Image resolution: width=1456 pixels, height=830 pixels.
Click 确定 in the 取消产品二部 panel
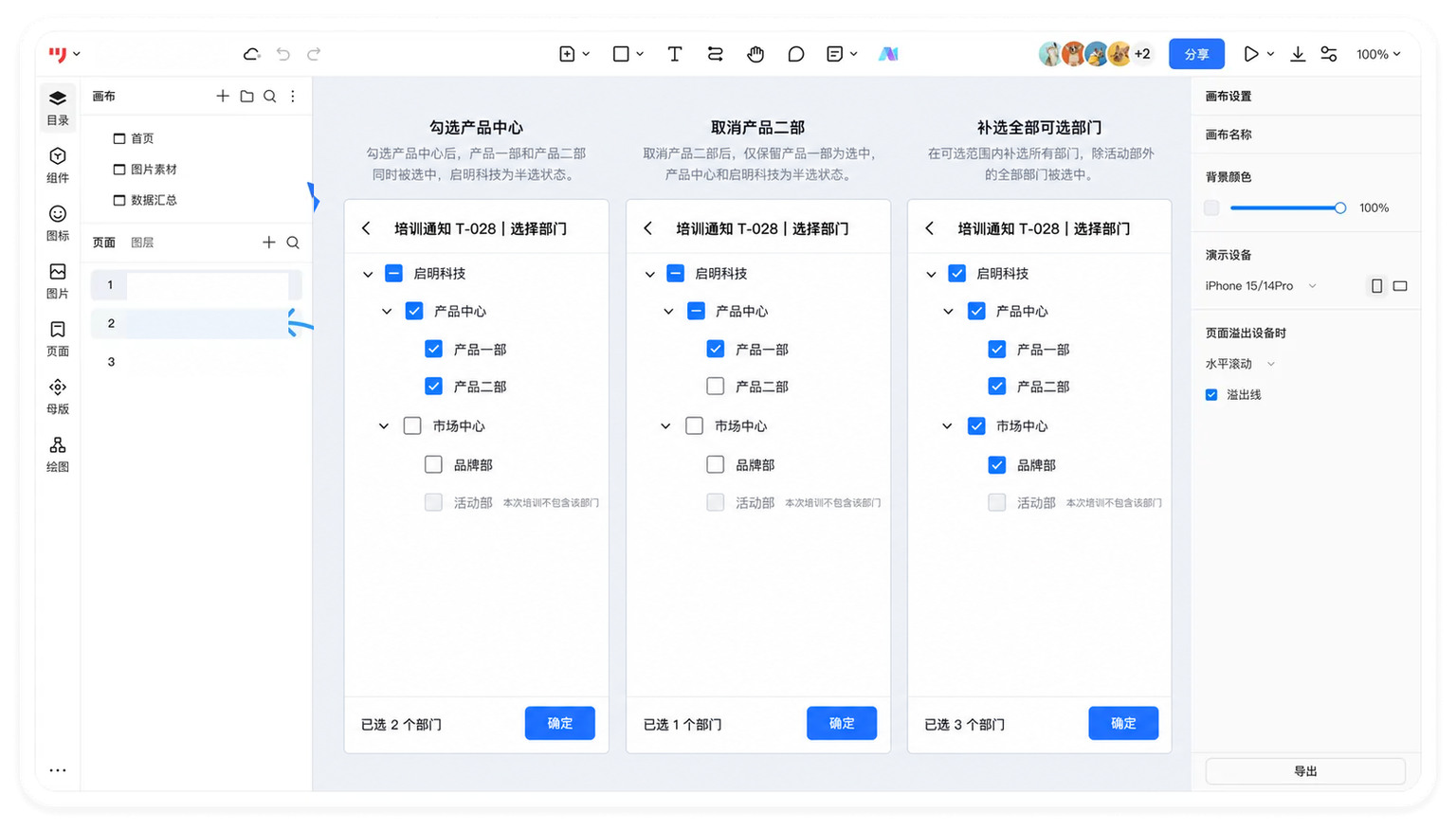click(842, 723)
